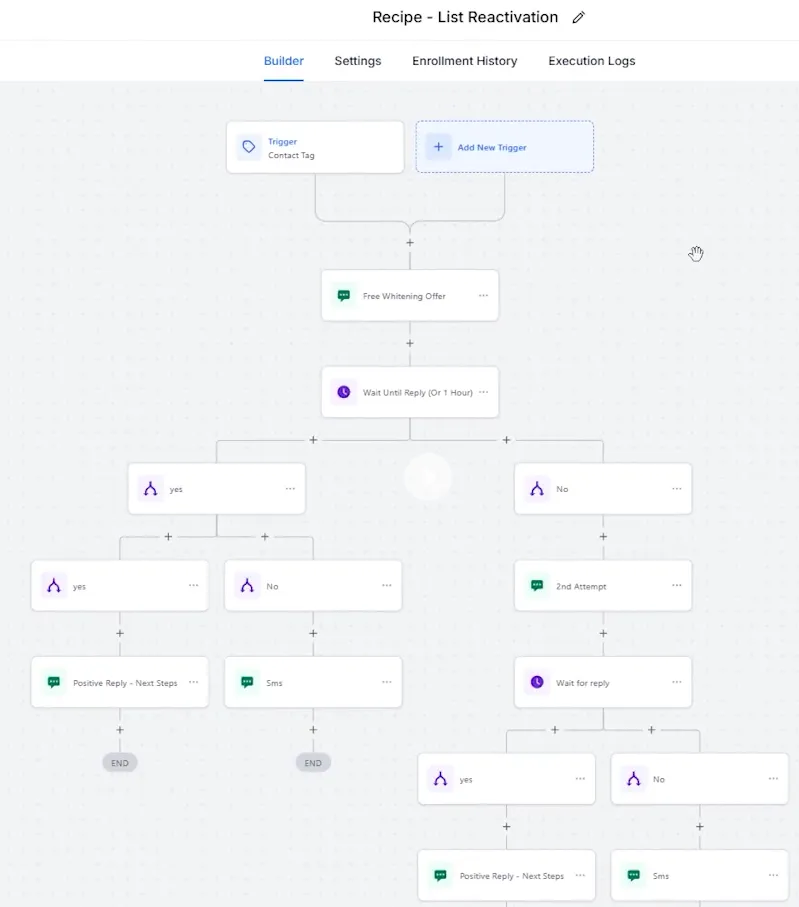Select the yes branch beneath Wait for reply
Screen dimensions: 799x907
coord(506,779)
